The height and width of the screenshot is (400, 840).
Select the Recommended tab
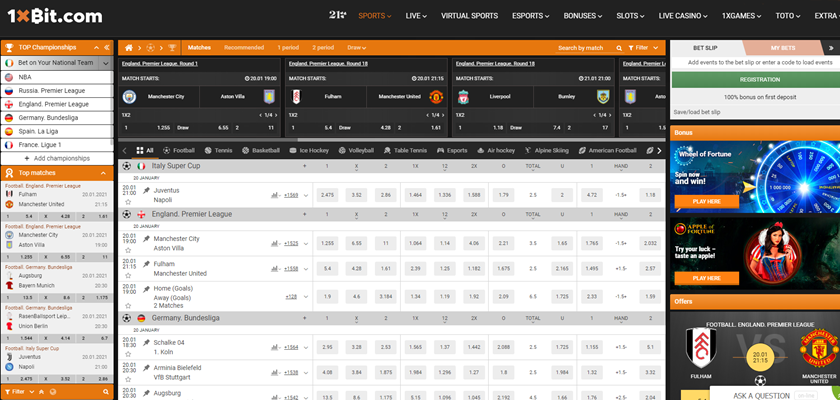point(244,48)
